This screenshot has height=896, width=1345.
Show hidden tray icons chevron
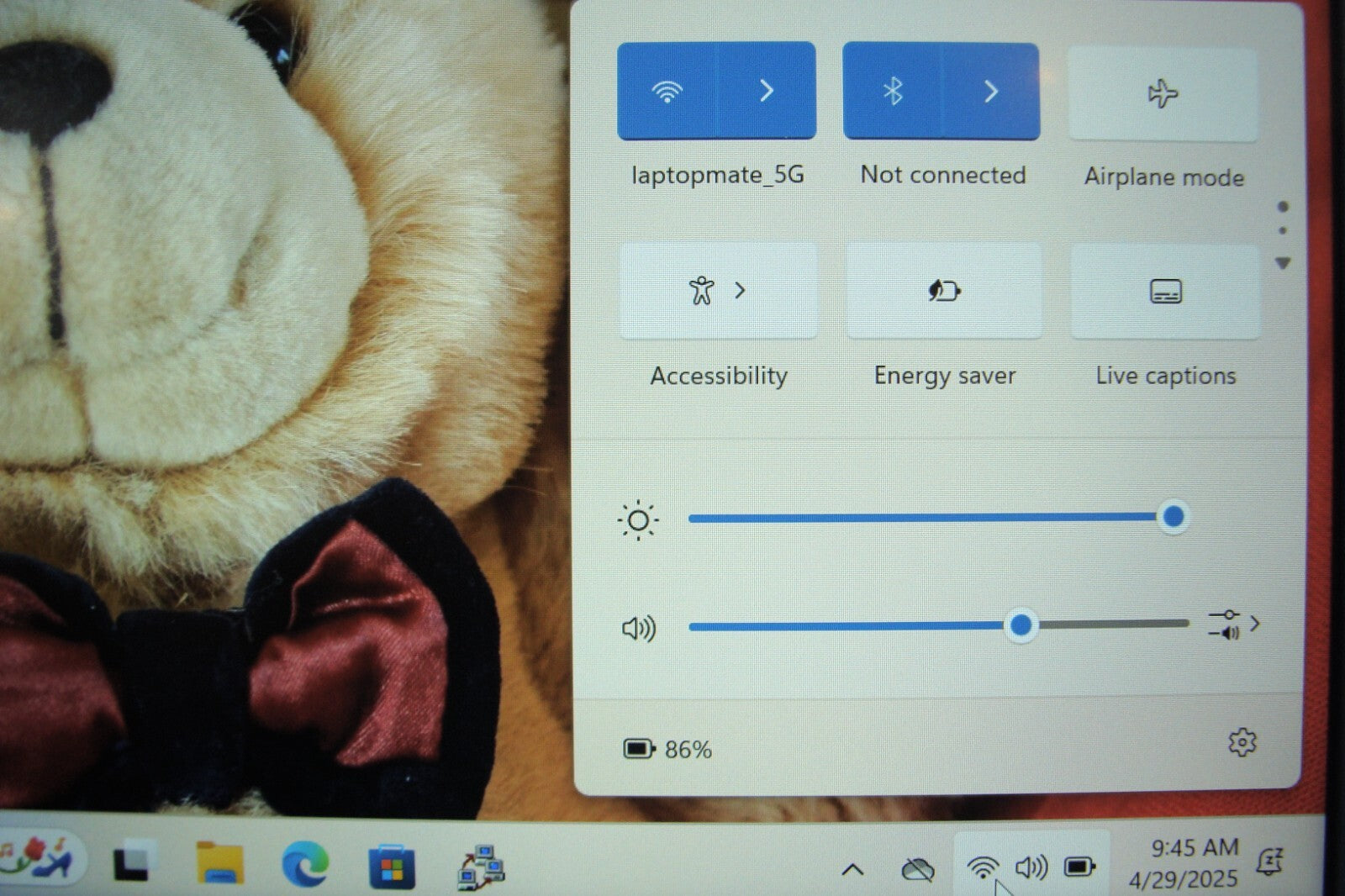point(852,869)
